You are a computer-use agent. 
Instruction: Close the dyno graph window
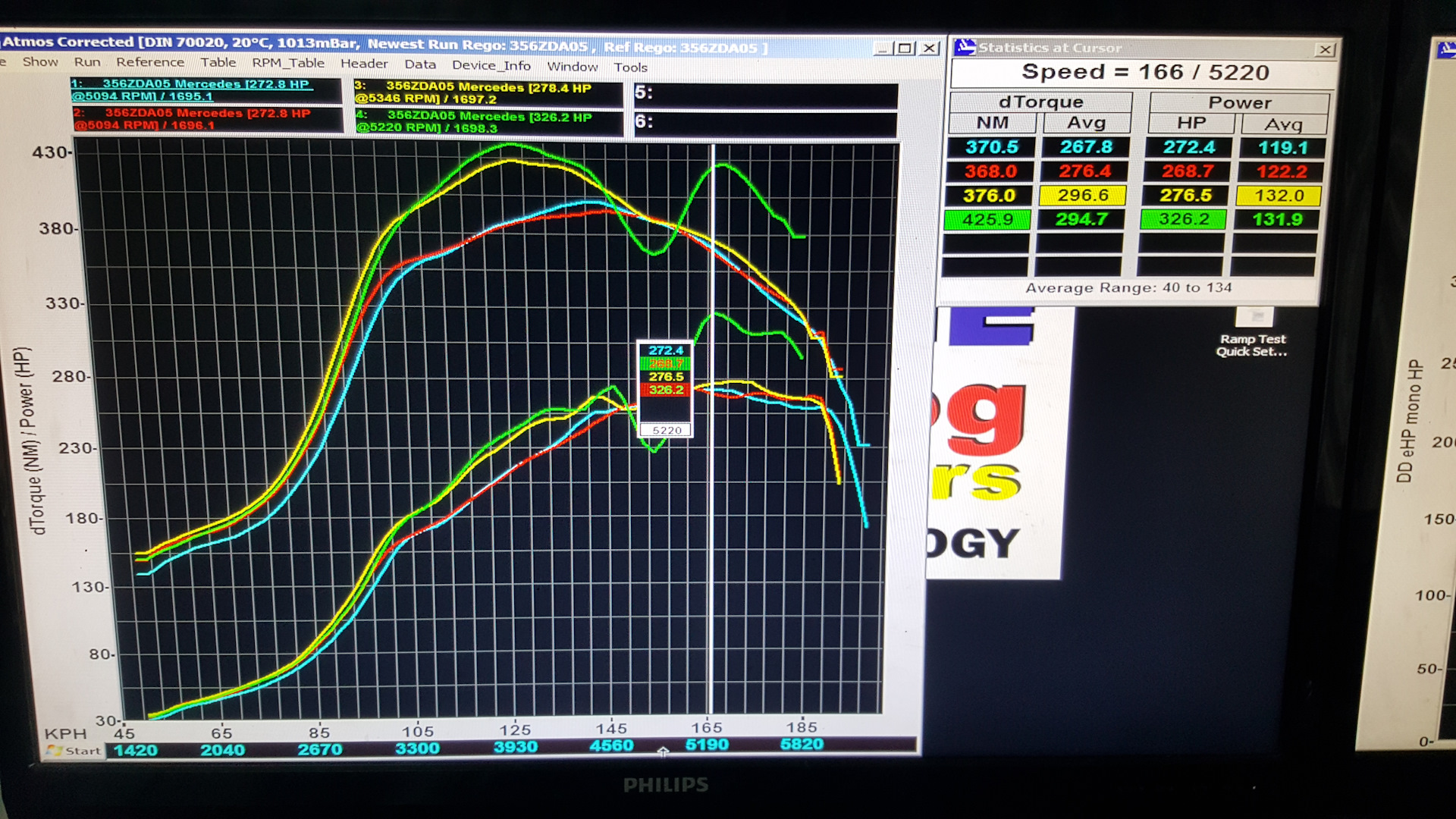point(930,48)
